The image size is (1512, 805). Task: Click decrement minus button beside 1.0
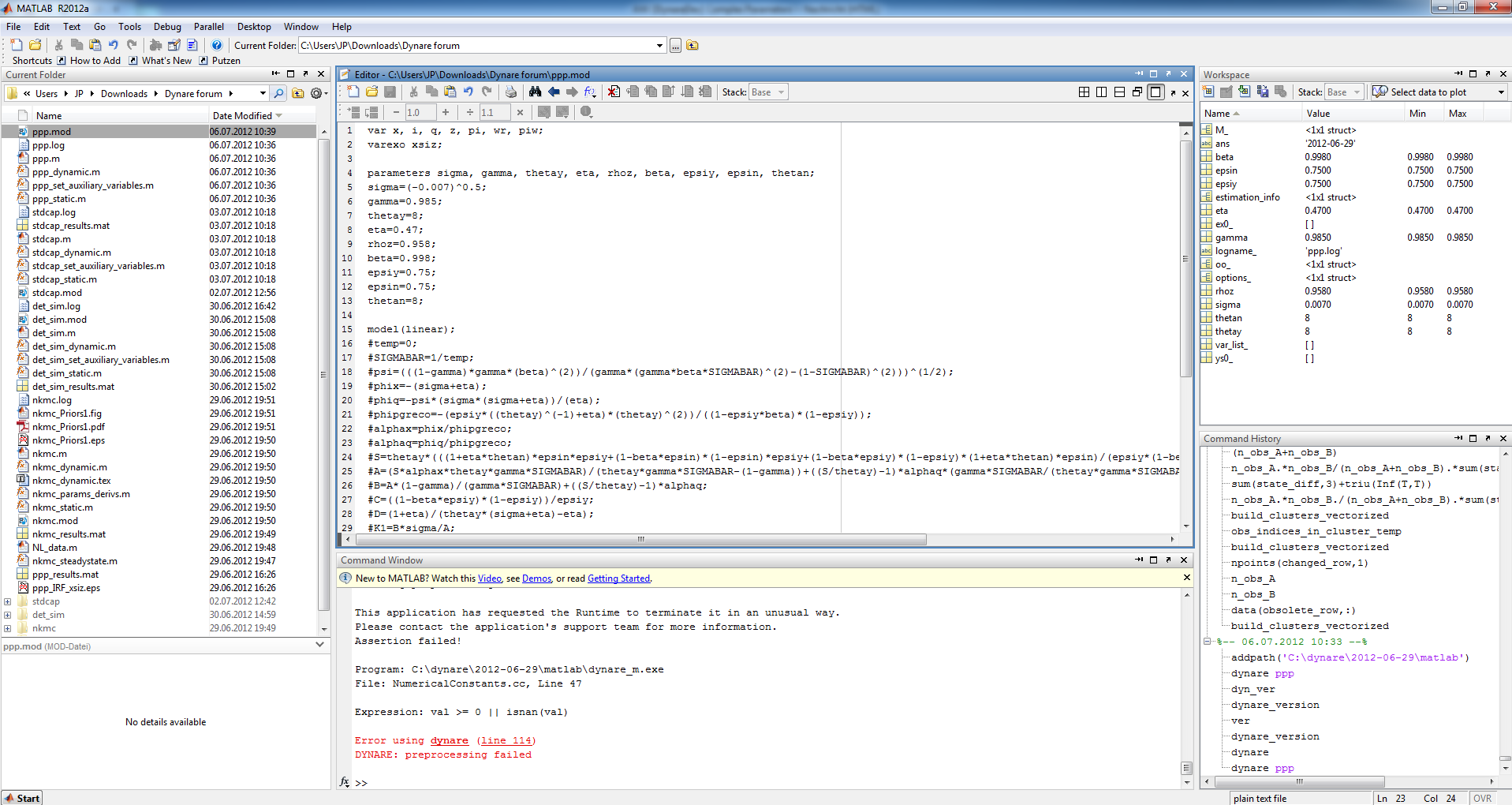(x=396, y=112)
